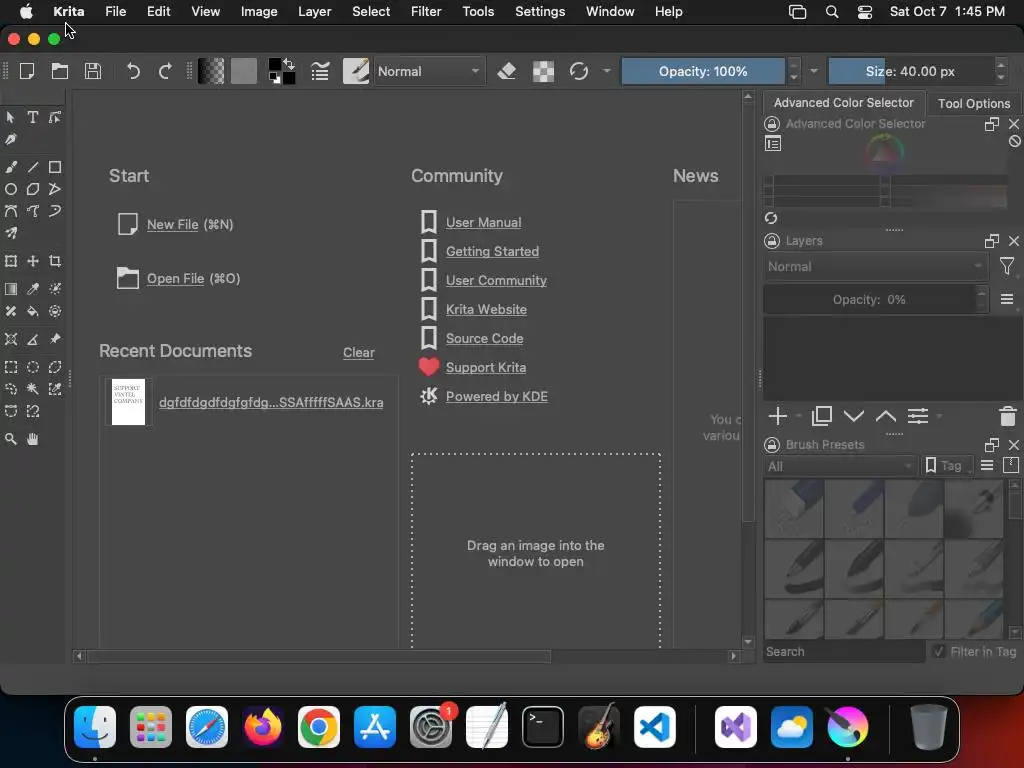
Task: Open the Getting Started link
Action: tap(492, 251)
